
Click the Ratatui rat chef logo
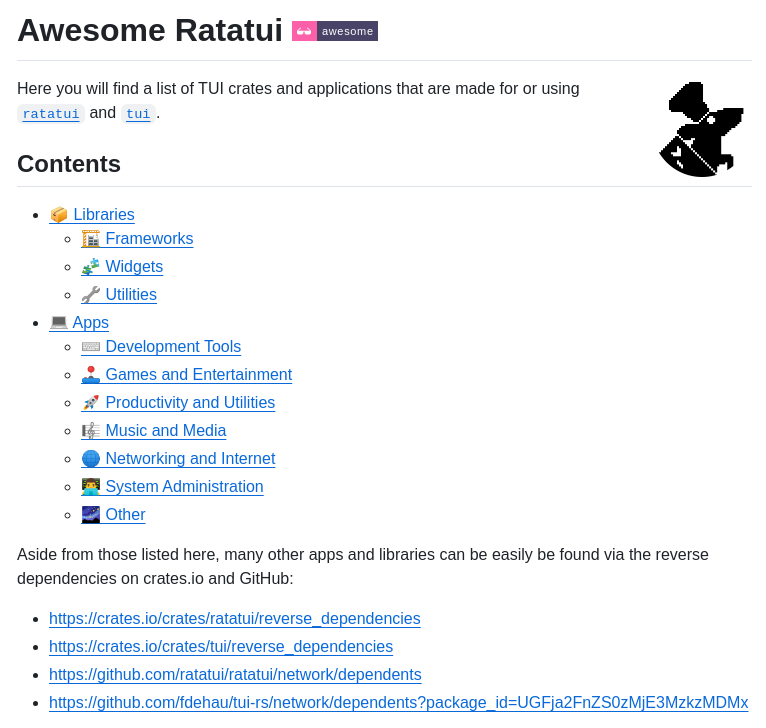[x=702, y=129]
